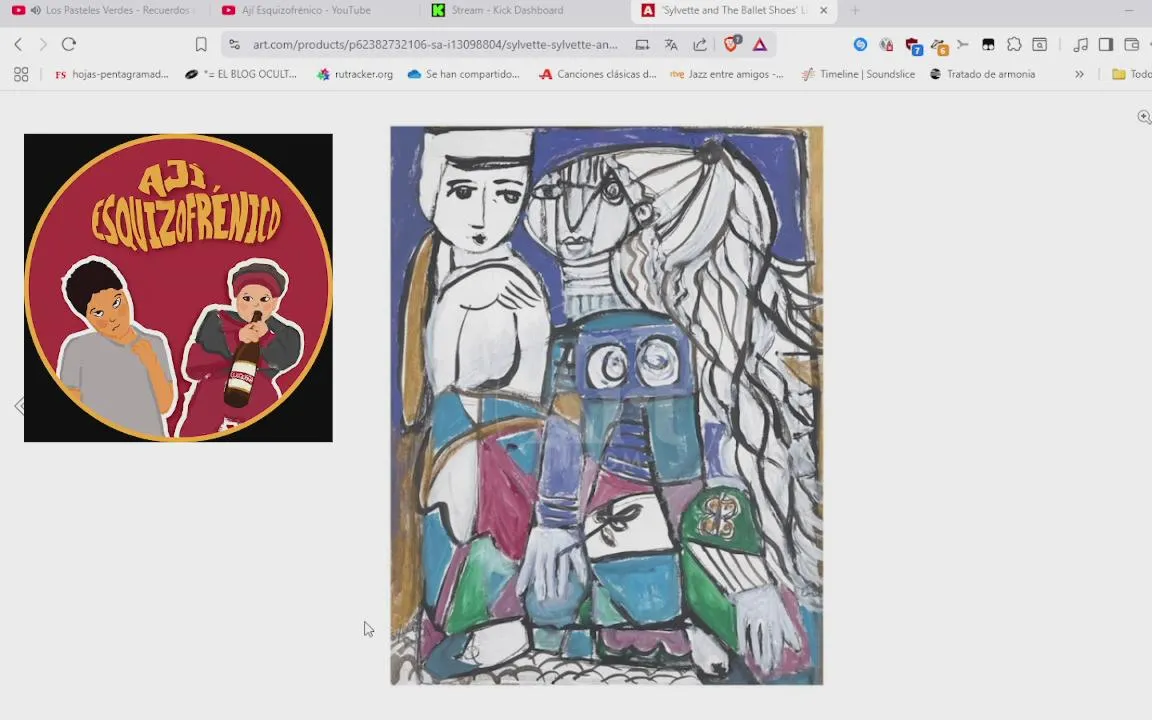The image size is (1152, 720).
Task: Open the globe lock extension icon
Action: 886,45
